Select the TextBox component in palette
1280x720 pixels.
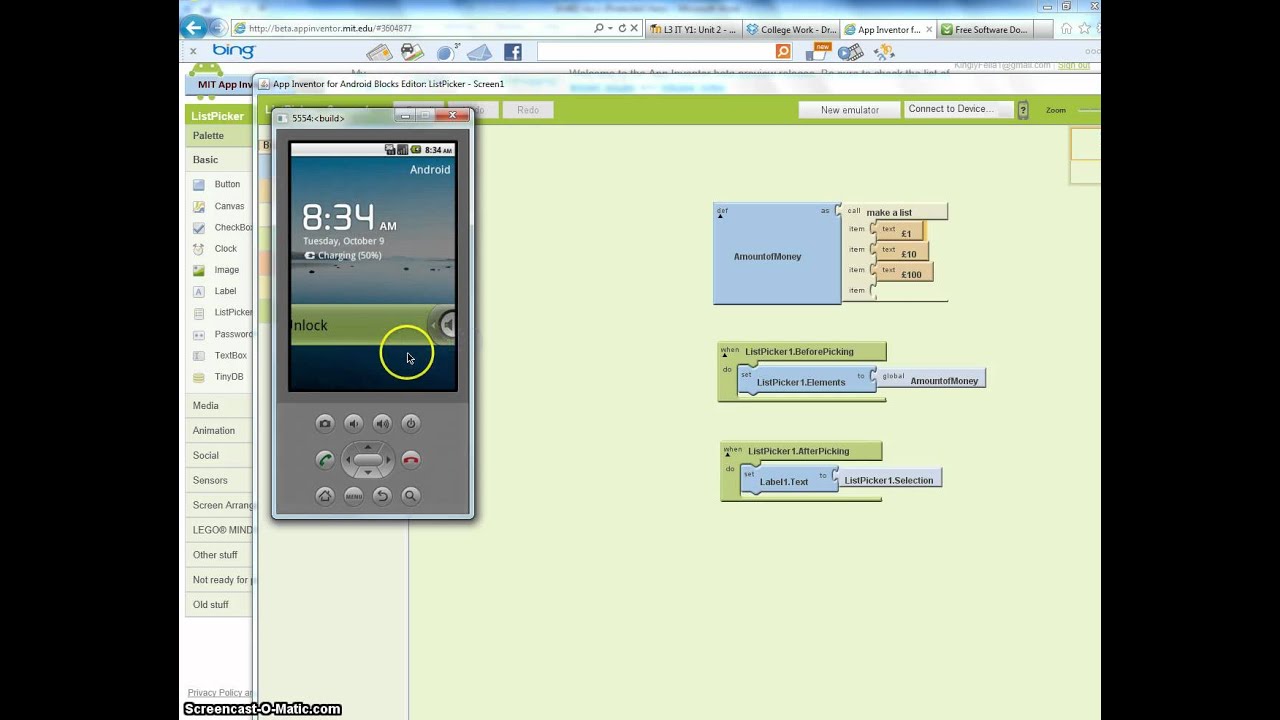[230, 356]
